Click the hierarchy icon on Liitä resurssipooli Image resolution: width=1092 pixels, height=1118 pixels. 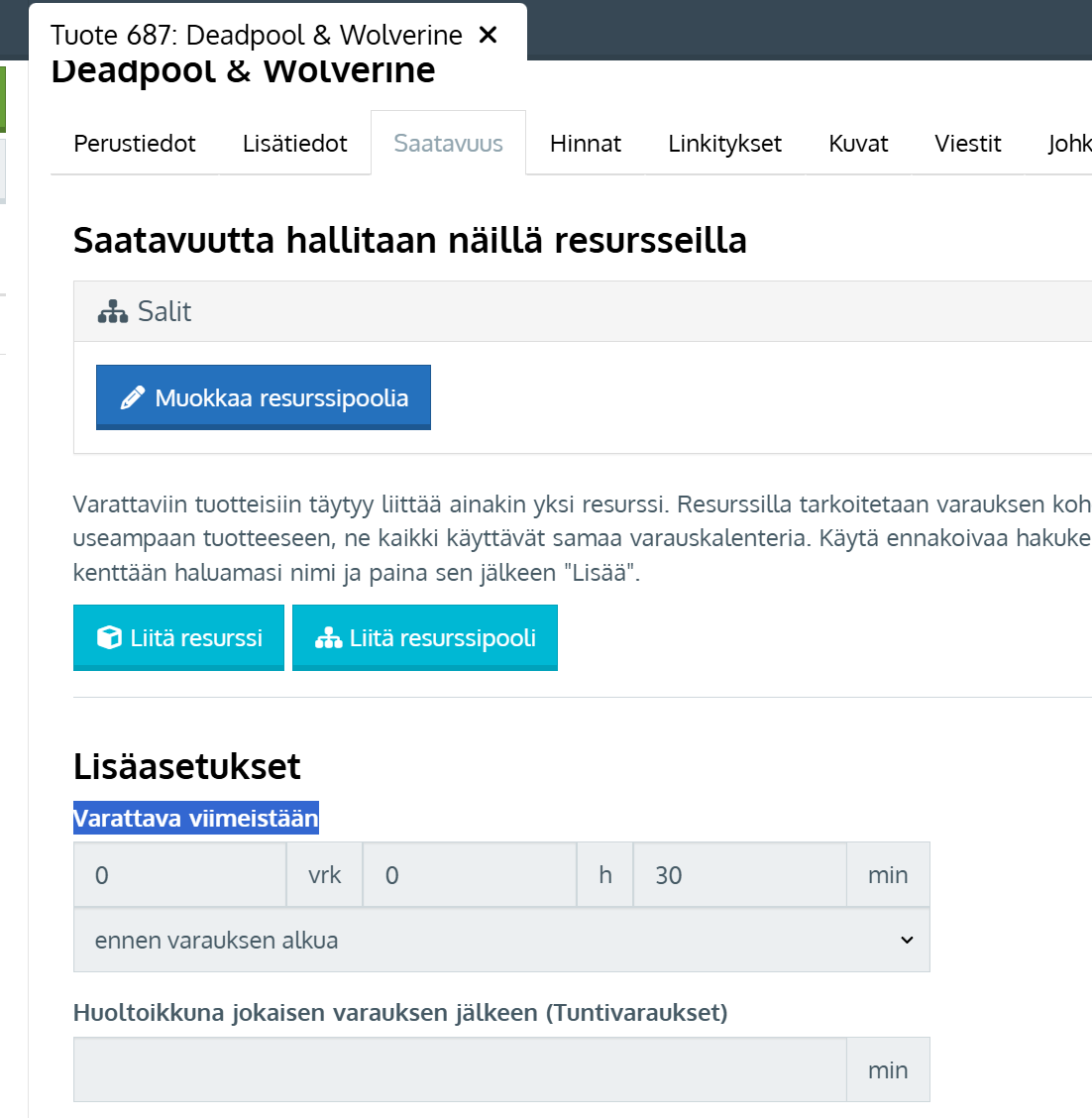click(328, 638)
